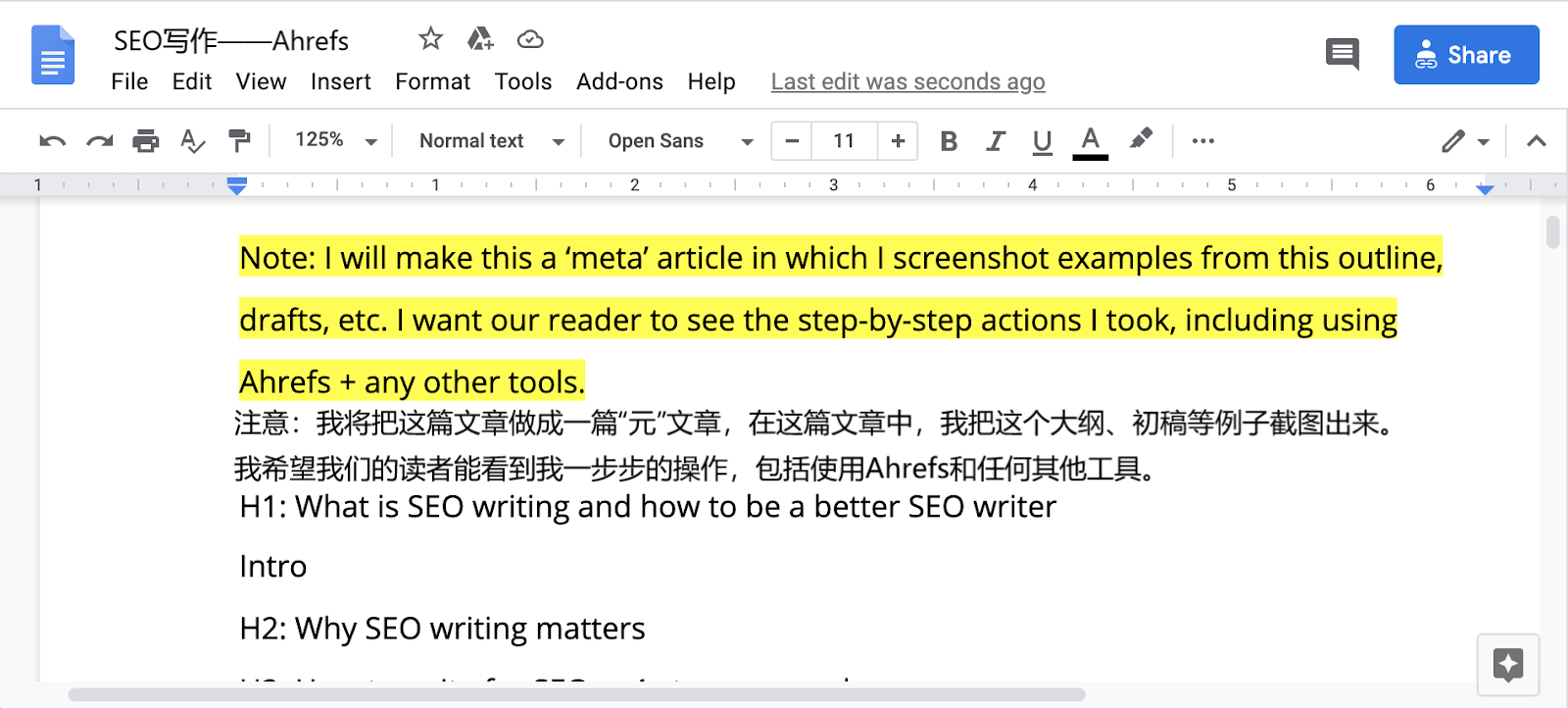Print the document
The image size is (1568, 708).
146,141
